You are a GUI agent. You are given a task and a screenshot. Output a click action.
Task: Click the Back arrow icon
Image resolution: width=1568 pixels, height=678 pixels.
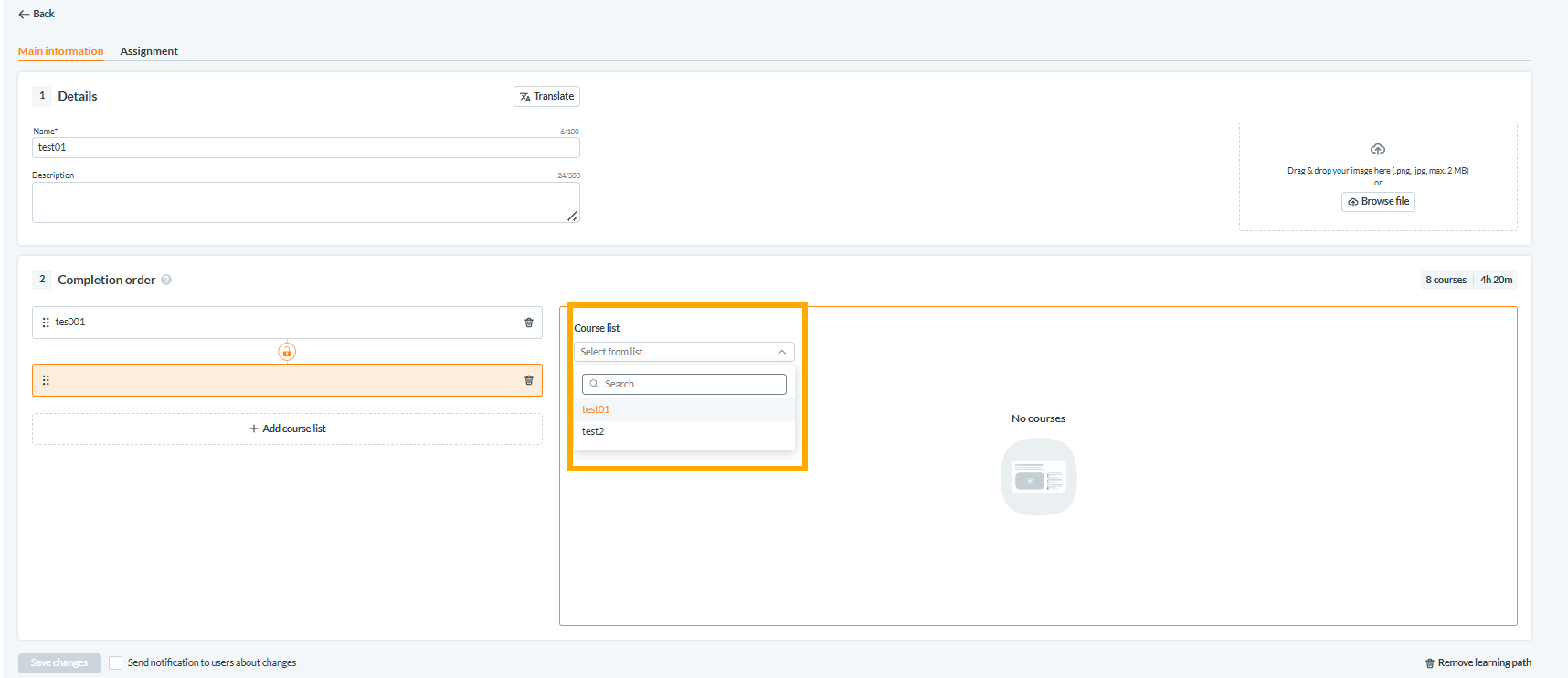(24, 14)
